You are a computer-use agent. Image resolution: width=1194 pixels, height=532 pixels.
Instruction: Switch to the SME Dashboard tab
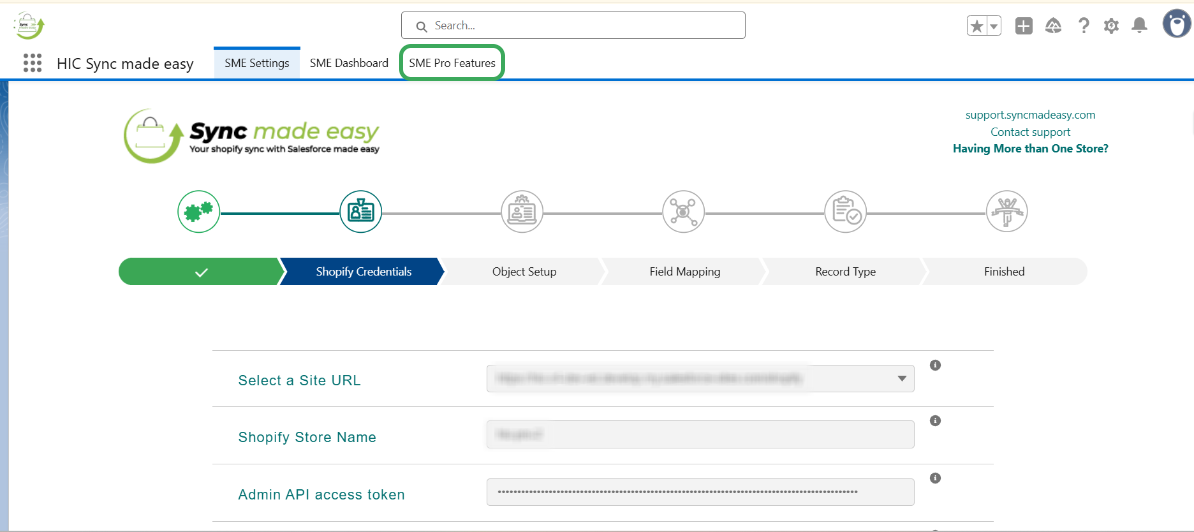349,63
